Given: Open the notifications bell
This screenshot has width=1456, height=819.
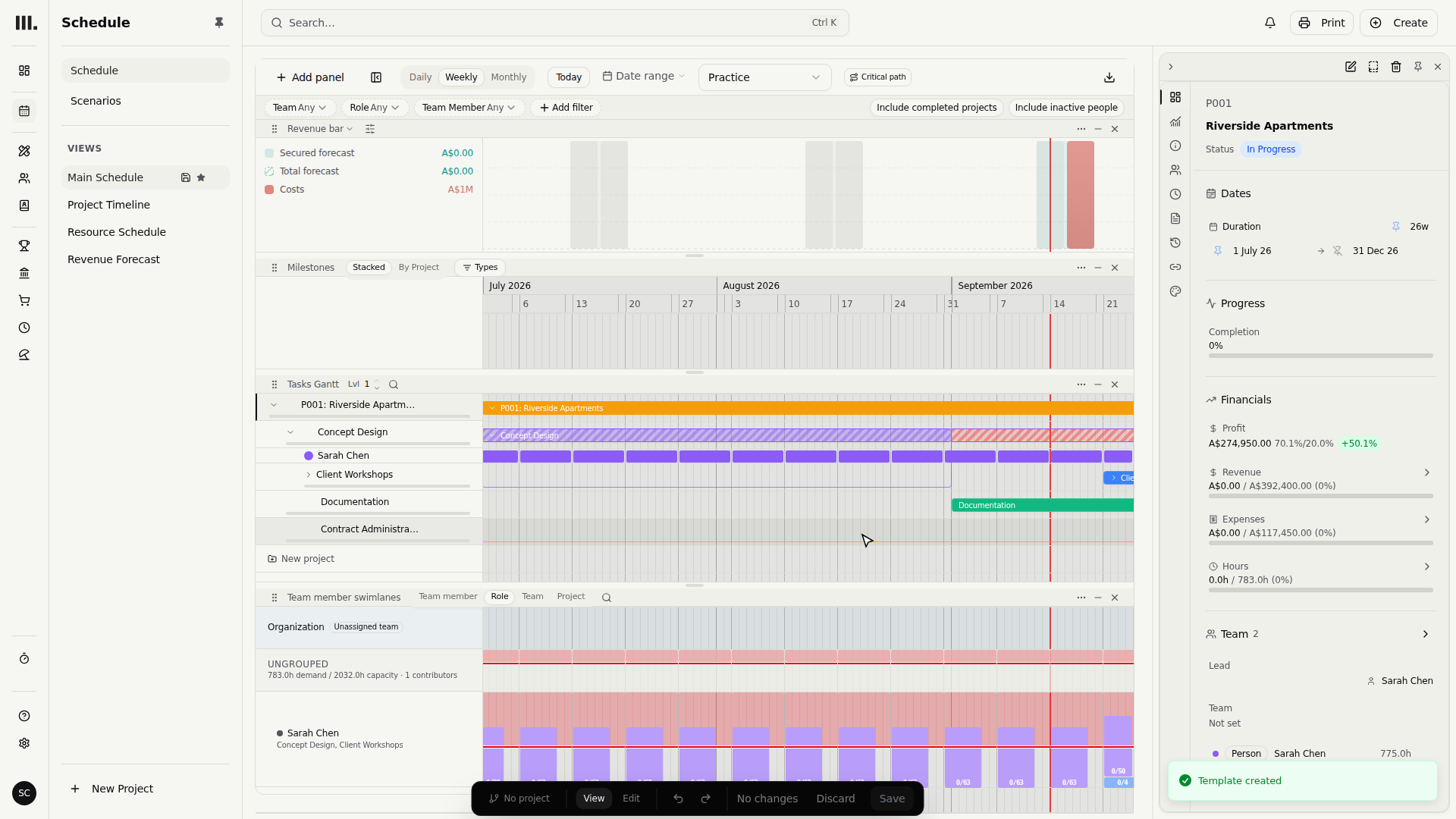Looking at the screenshot, I should pyautogui.click(x=1270, y=23).
